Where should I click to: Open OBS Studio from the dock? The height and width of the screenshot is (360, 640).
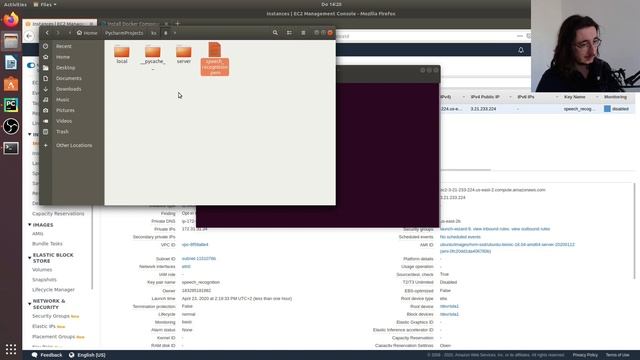(11, 127)
